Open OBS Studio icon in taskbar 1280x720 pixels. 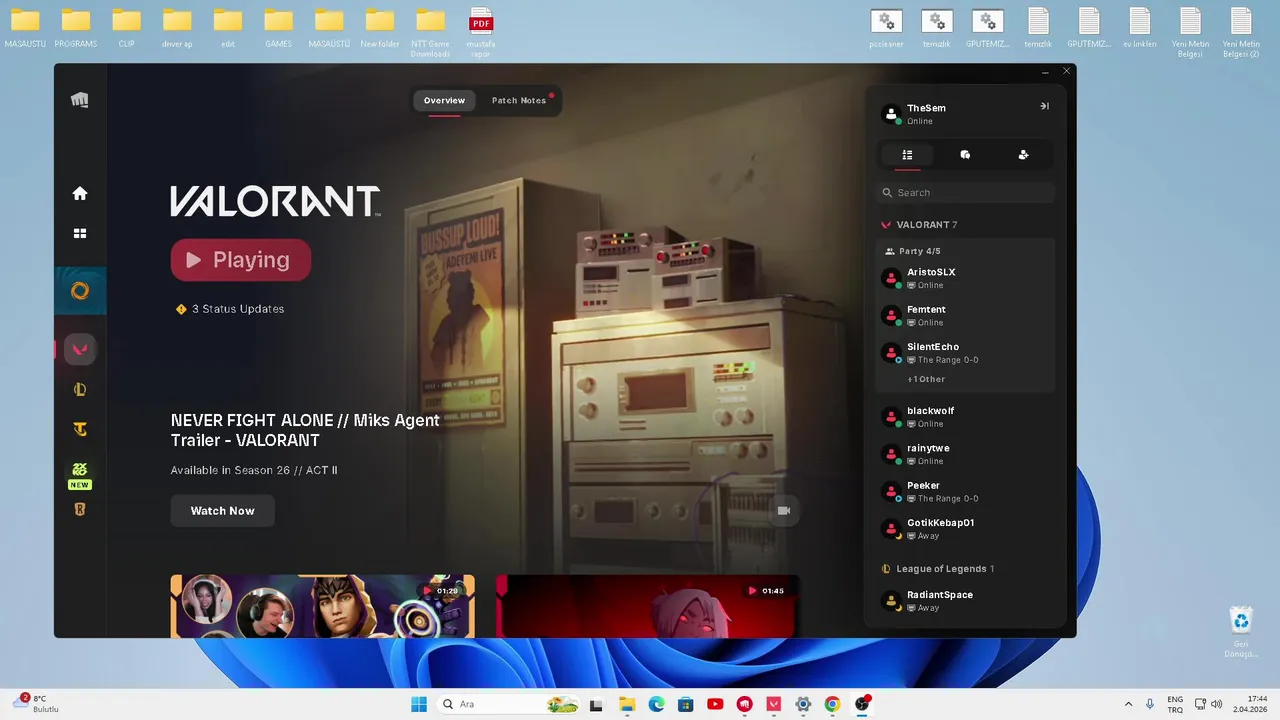[862, 704]
